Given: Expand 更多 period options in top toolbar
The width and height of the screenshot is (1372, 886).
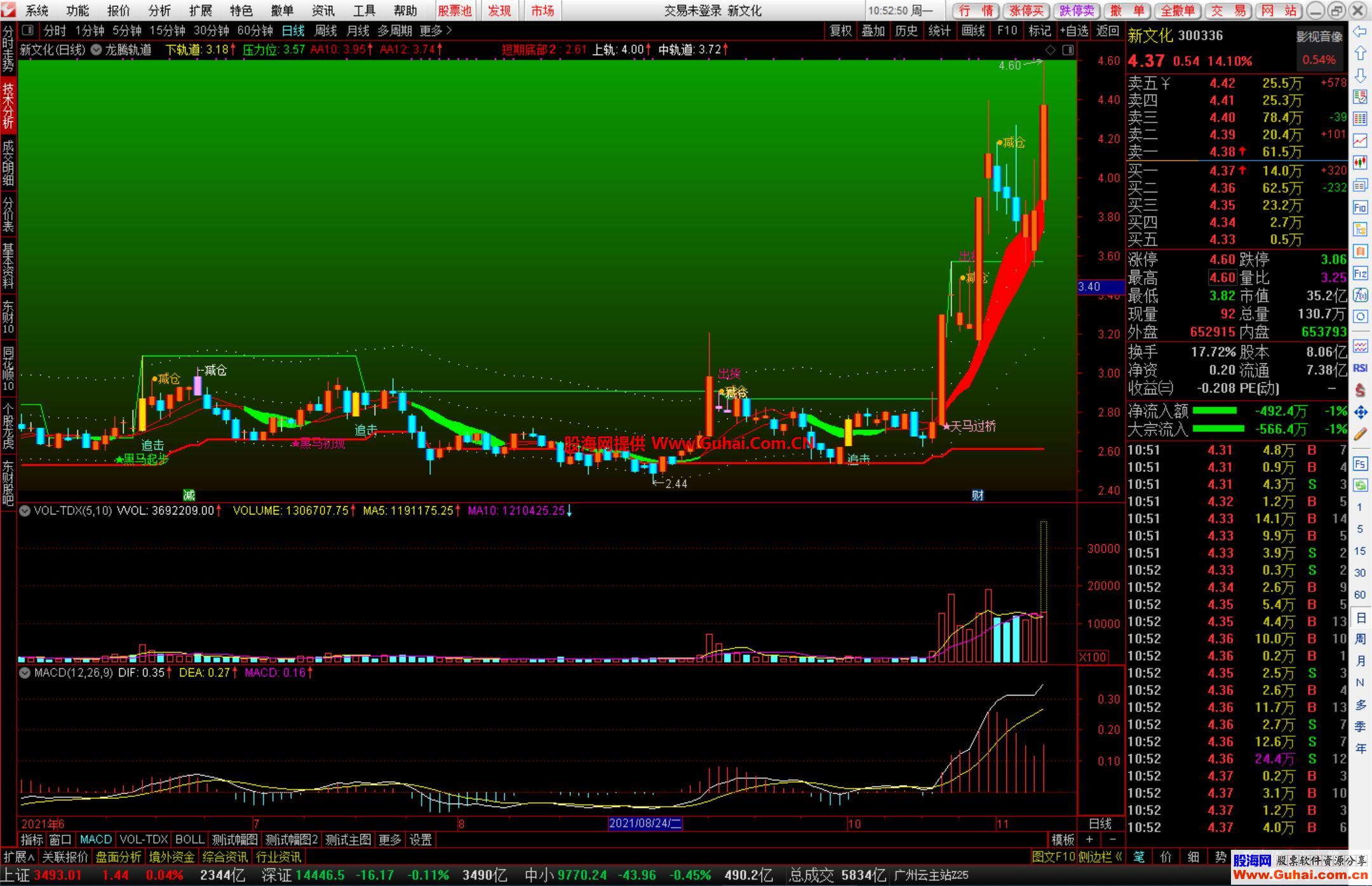Looking at the screenshot, I should (436, 30).
